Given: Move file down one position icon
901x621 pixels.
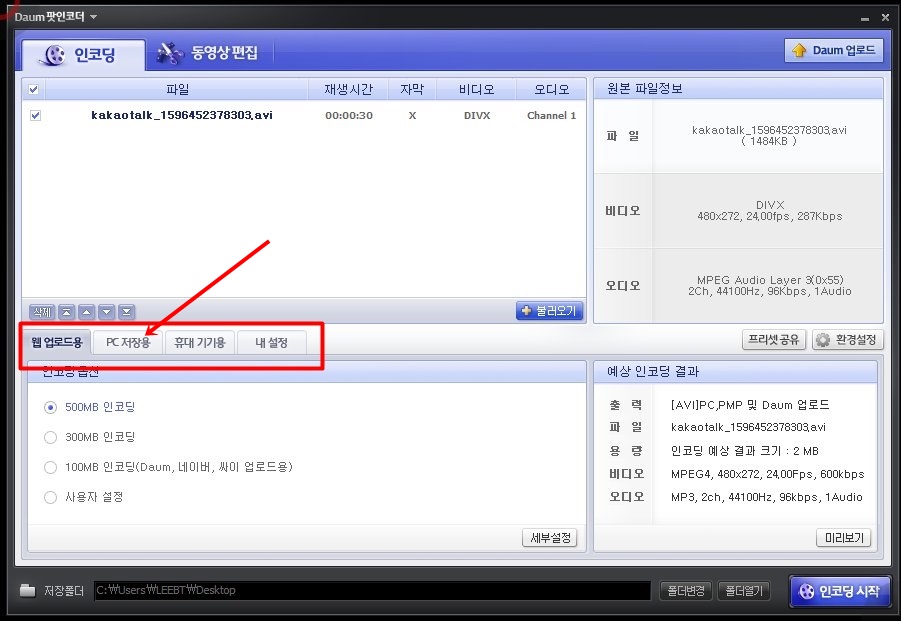Looking at the screenshot, I should coord(106,312).
